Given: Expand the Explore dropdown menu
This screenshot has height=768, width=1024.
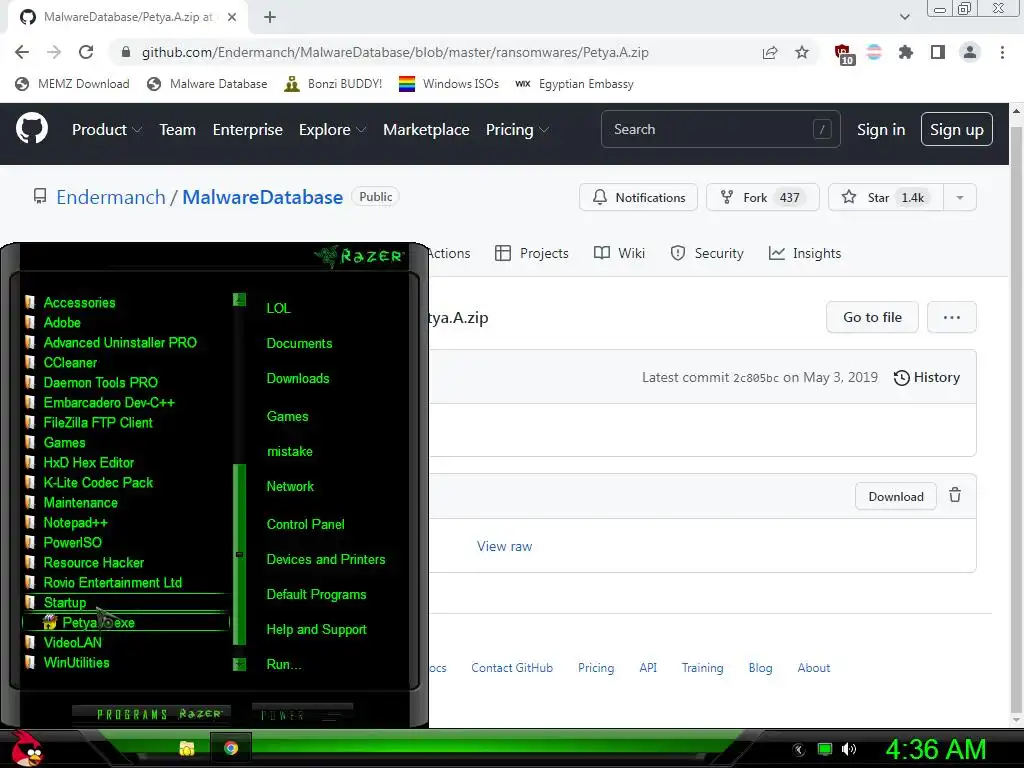Looking at the screenshot, I should (x=332, y=129).
